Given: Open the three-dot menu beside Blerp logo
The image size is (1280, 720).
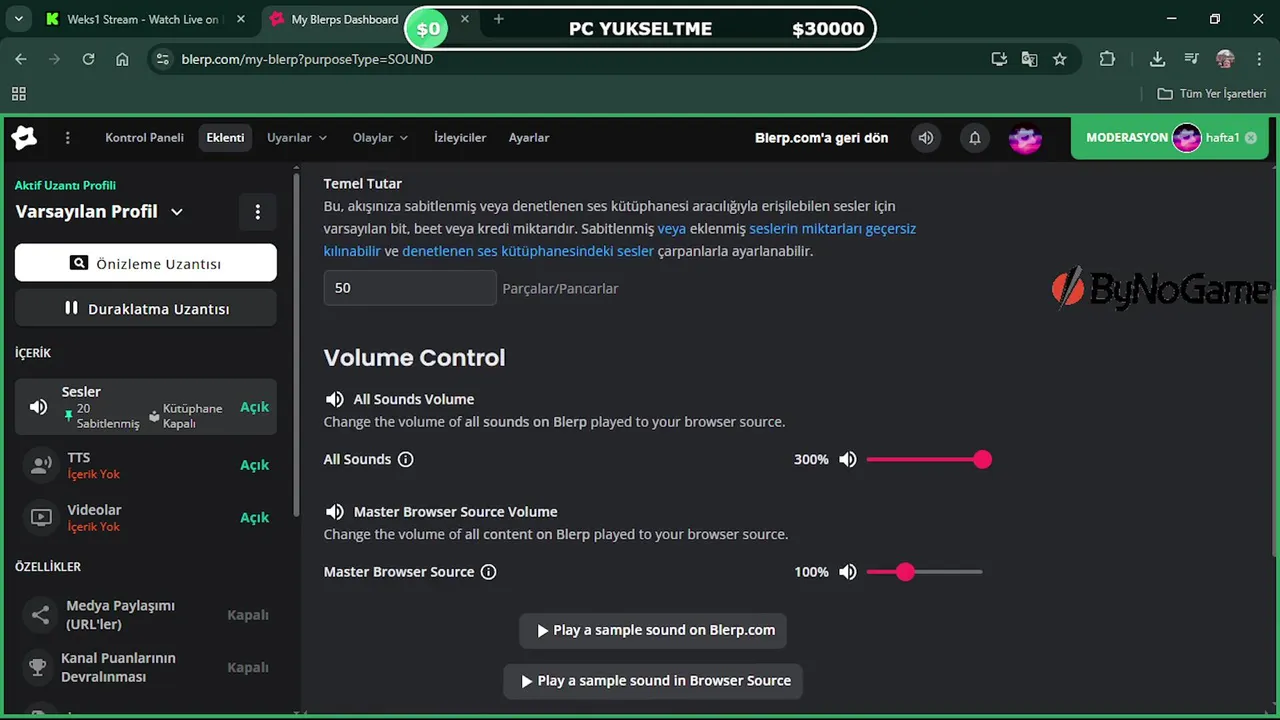Looking at the screenshot, I should (68, 138).
